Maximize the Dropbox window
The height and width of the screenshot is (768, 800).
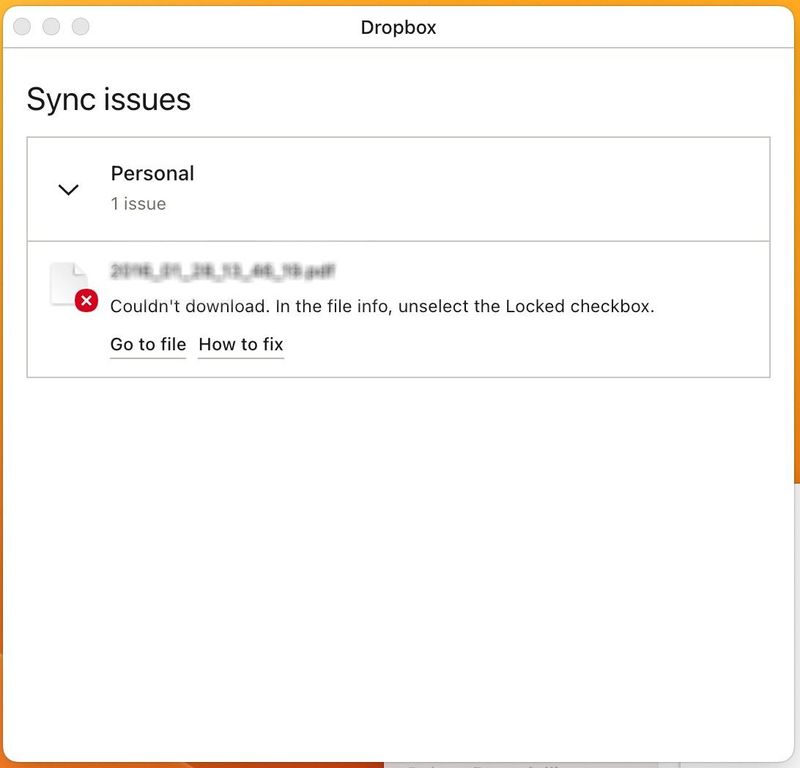coord(80,27)
